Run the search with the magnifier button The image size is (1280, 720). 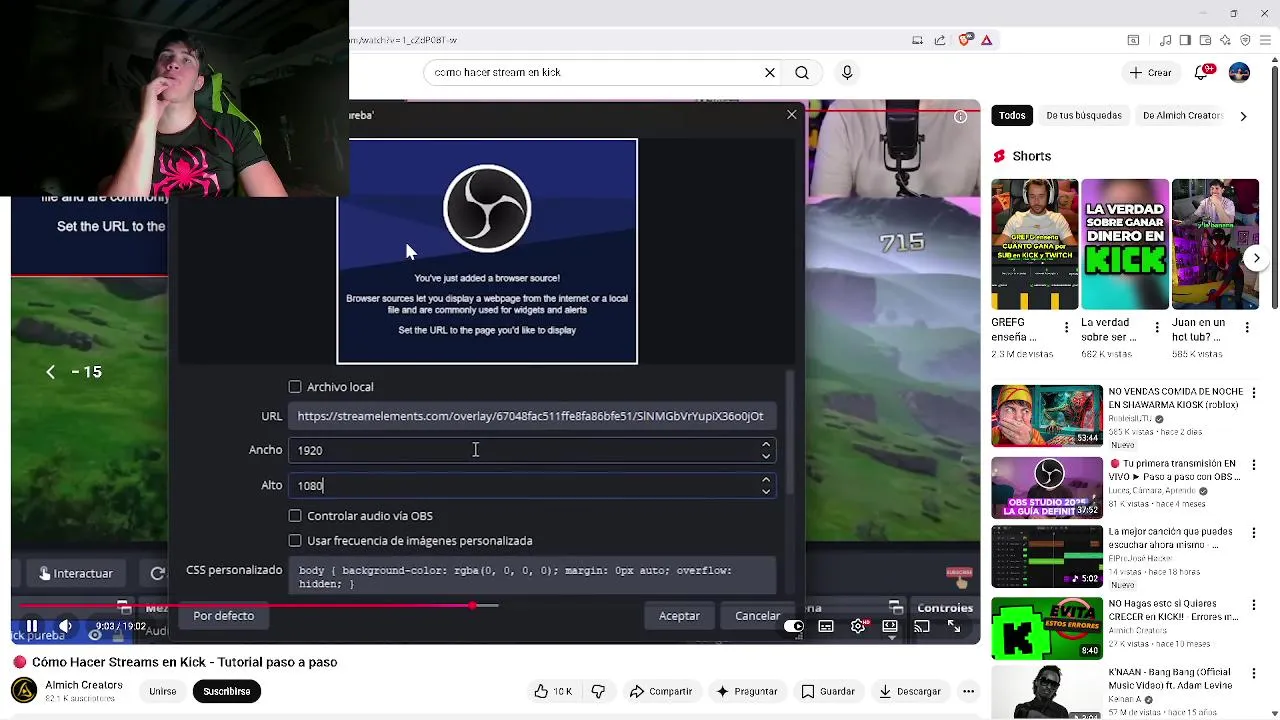(802, 72)
